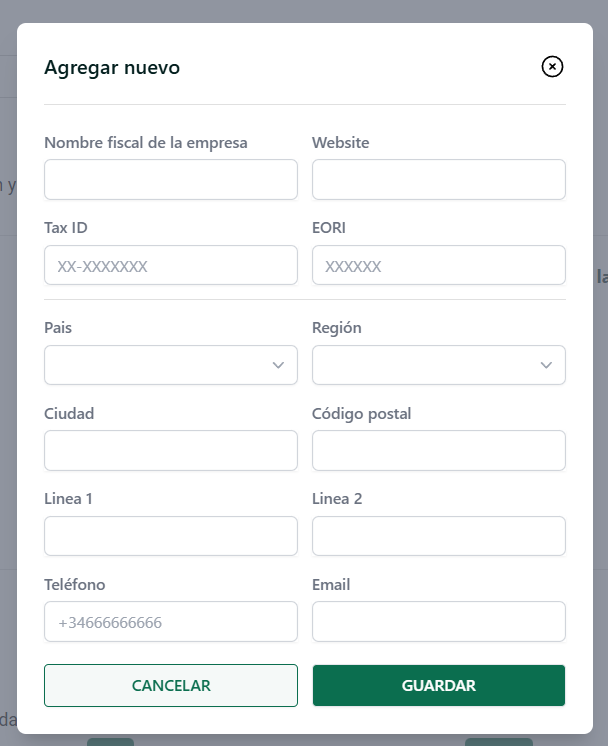The width and height of the screenshot is (608, 746).
Task: Focus the Código postal input box
Action: [x=439, y=451]
